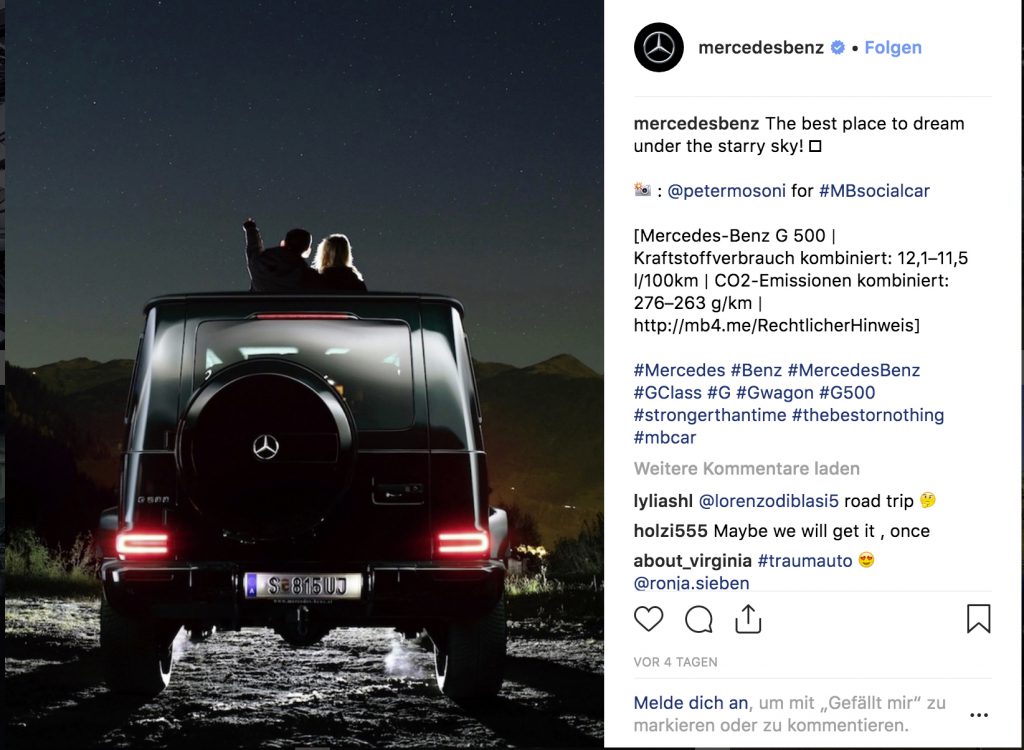Click the blue verified badge
Image resolution: width=1024 pixels, height=750 pixels.
pyautogui.click(x=837, y=48)
